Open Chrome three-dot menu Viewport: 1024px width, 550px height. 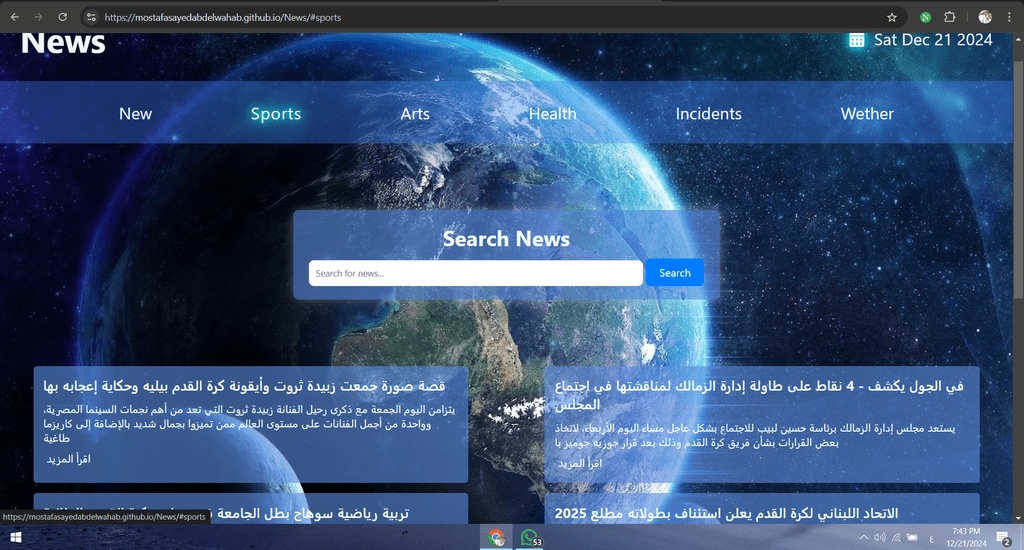click(1009, 18)
